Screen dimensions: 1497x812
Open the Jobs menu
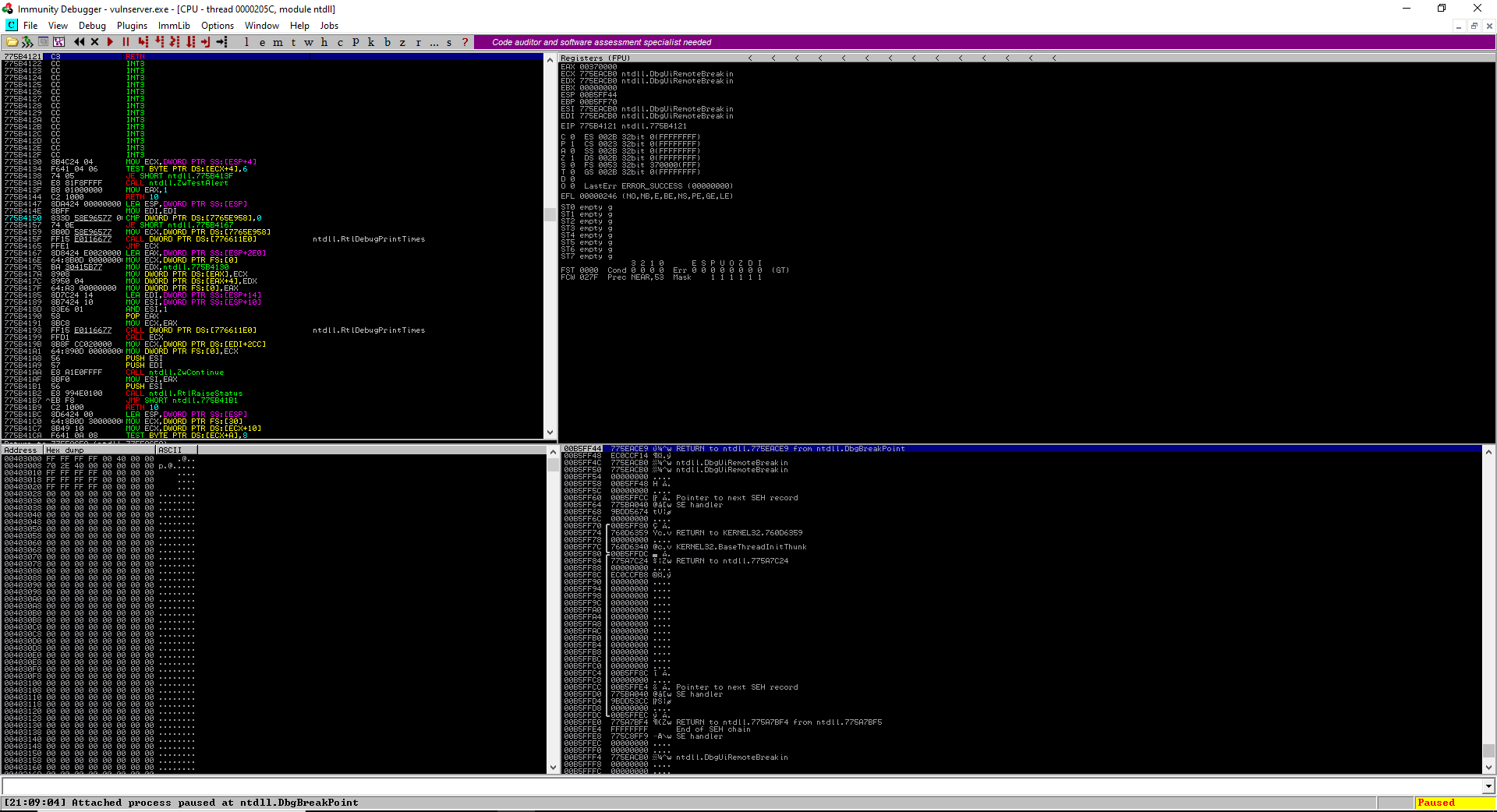[x=329, y=26]
